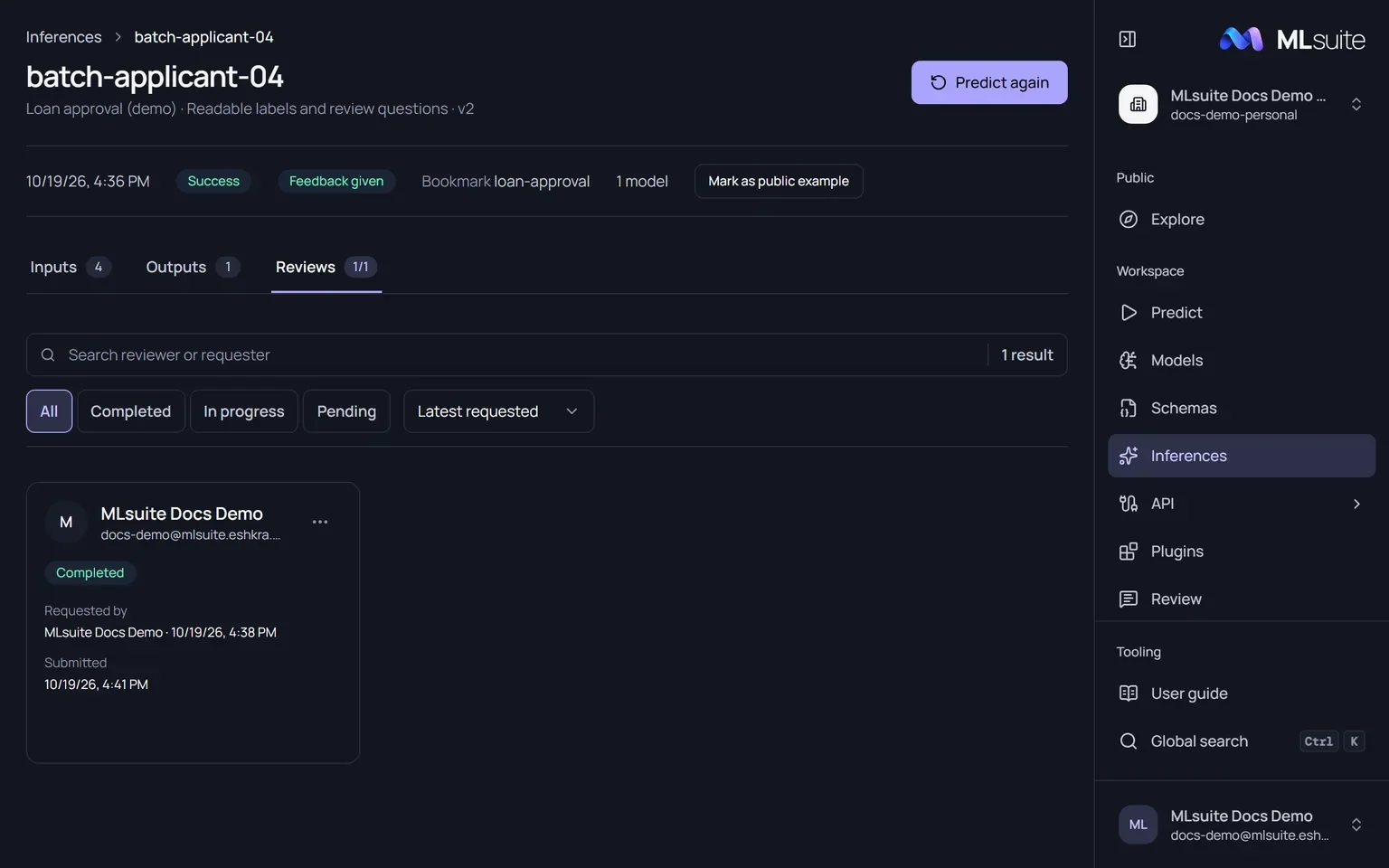Select the Reviews tab

point(326,267)
